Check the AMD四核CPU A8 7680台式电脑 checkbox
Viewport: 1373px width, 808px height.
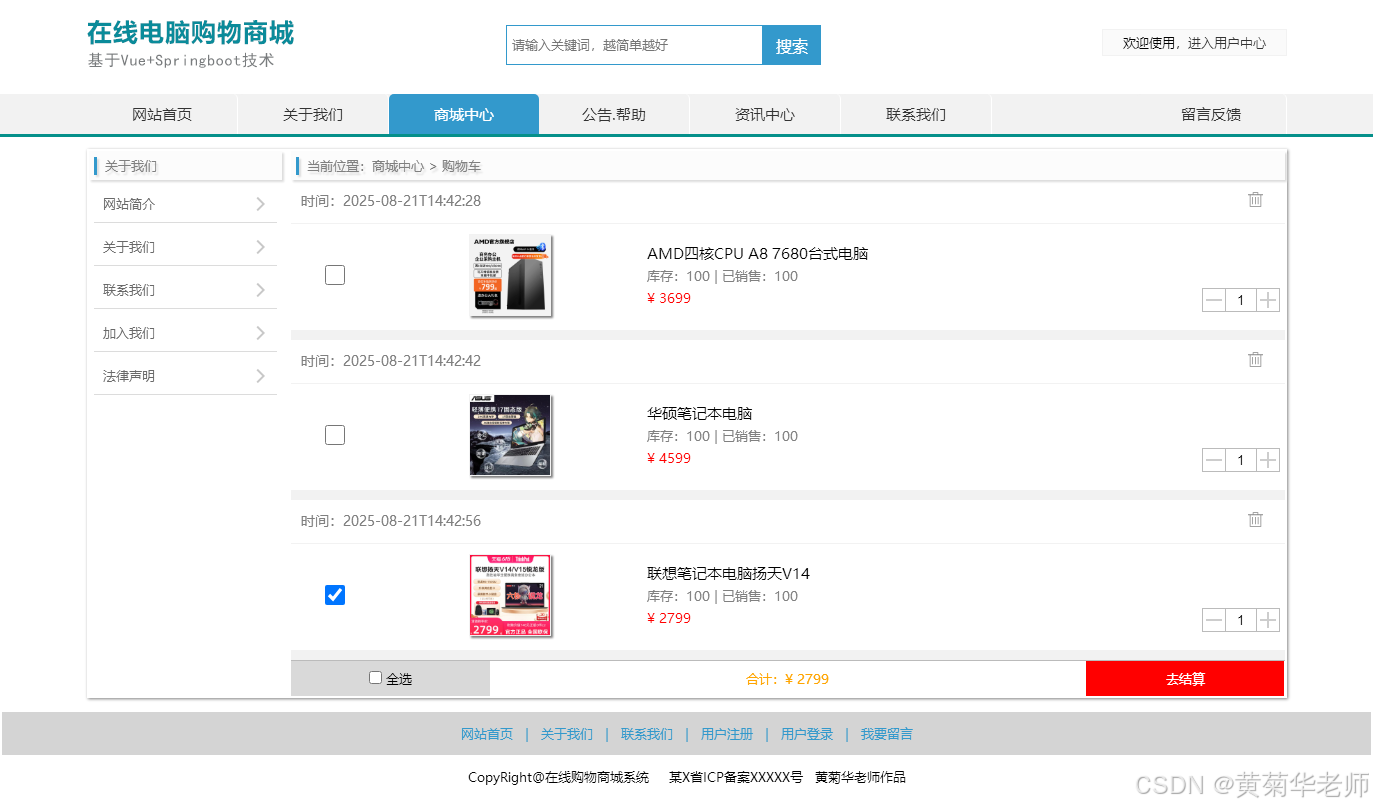point(335,275)
